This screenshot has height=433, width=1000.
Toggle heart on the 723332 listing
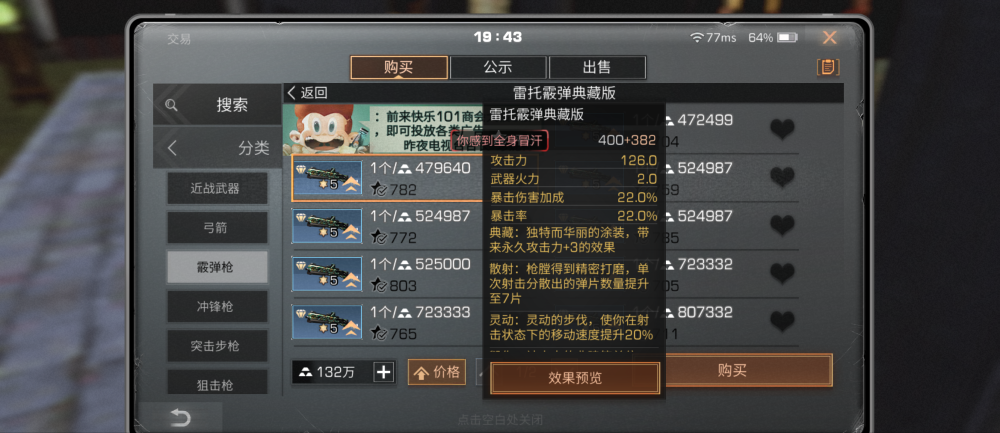click(x=782, y=274)
